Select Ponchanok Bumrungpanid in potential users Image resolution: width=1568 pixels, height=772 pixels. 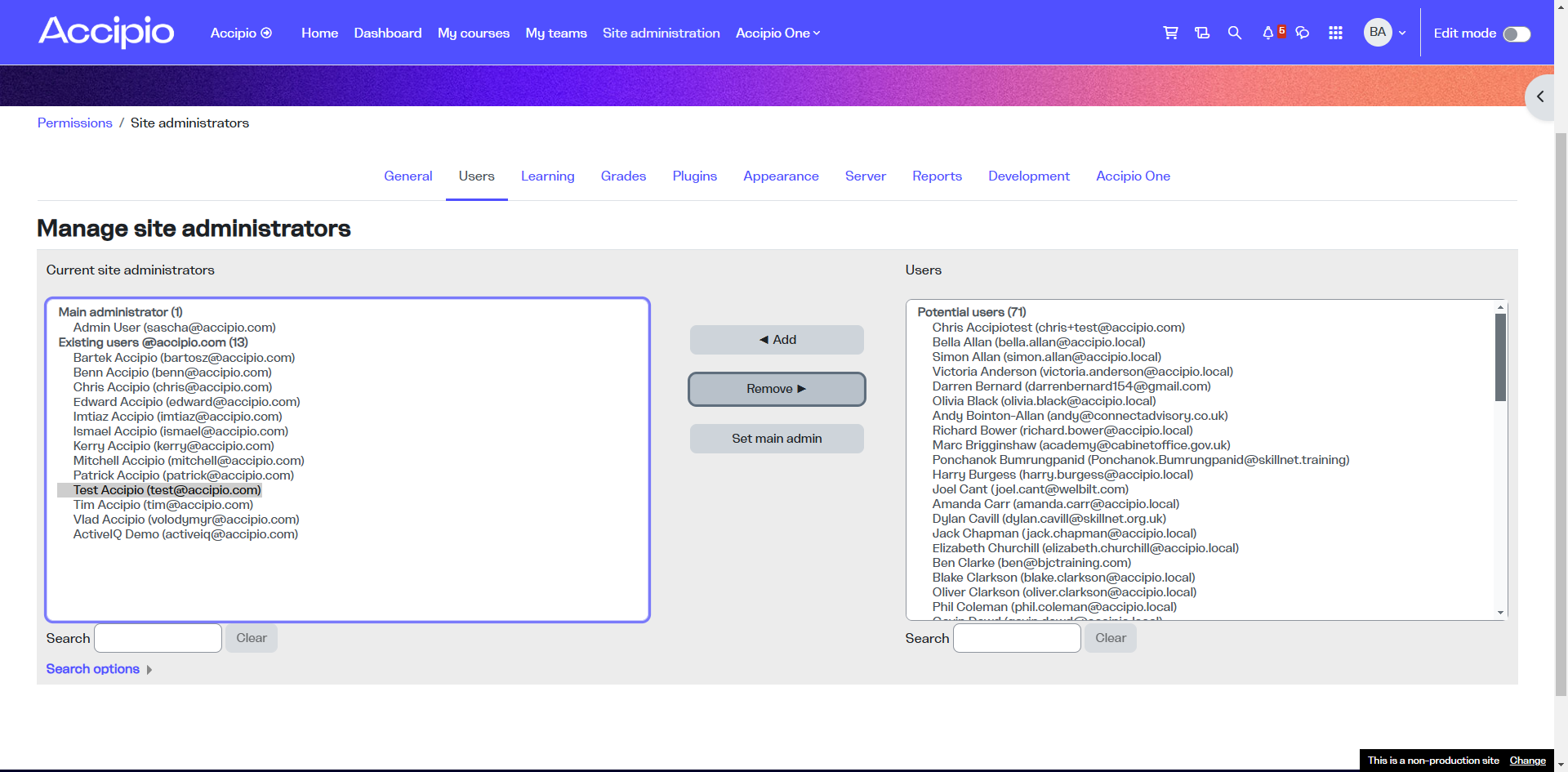[1140, 460]
